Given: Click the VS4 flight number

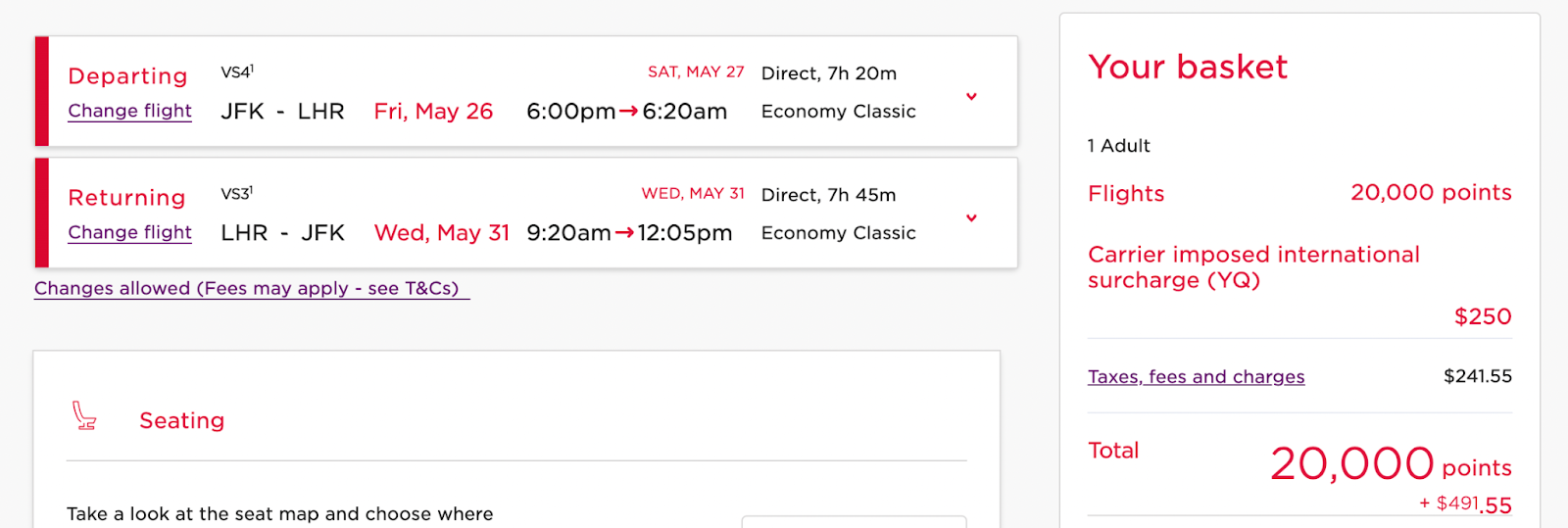Looking at the screenshot, I should pos(237,72).
